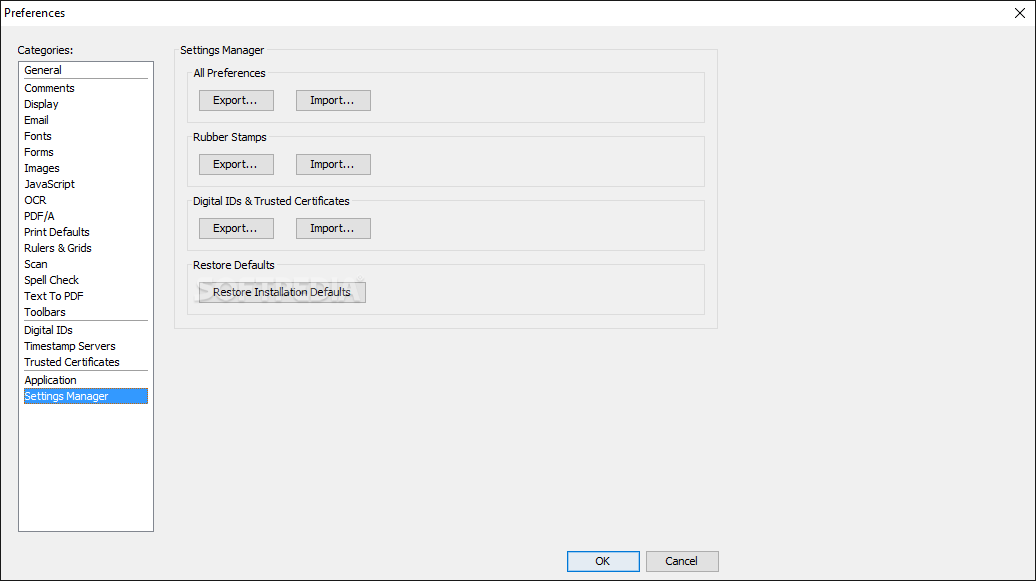Screen dimensions: 1036x581
Task: Export Digital IDs & Trusted Certificates
Action: [237, 228]
